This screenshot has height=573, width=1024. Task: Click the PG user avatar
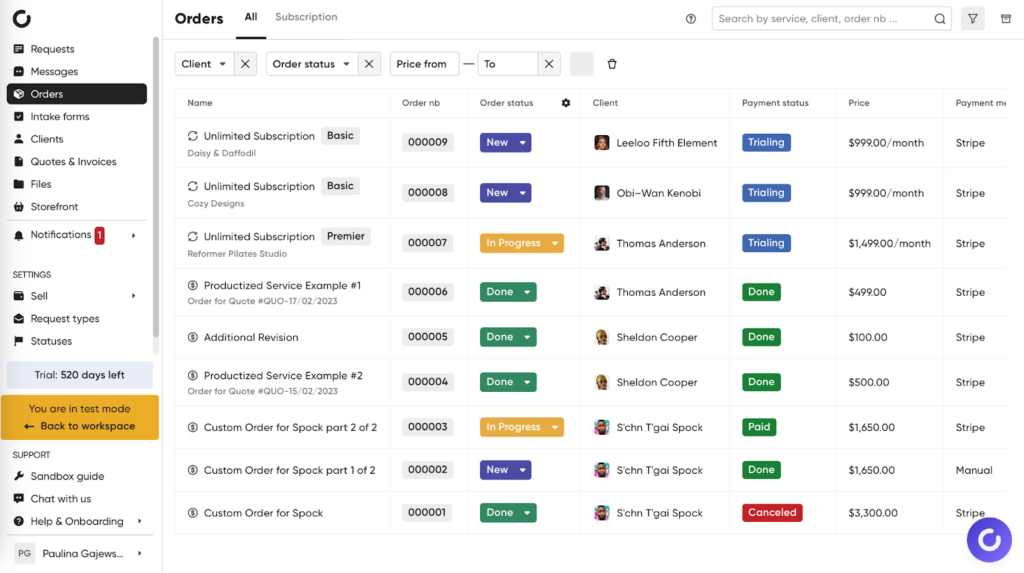(24, 553)
